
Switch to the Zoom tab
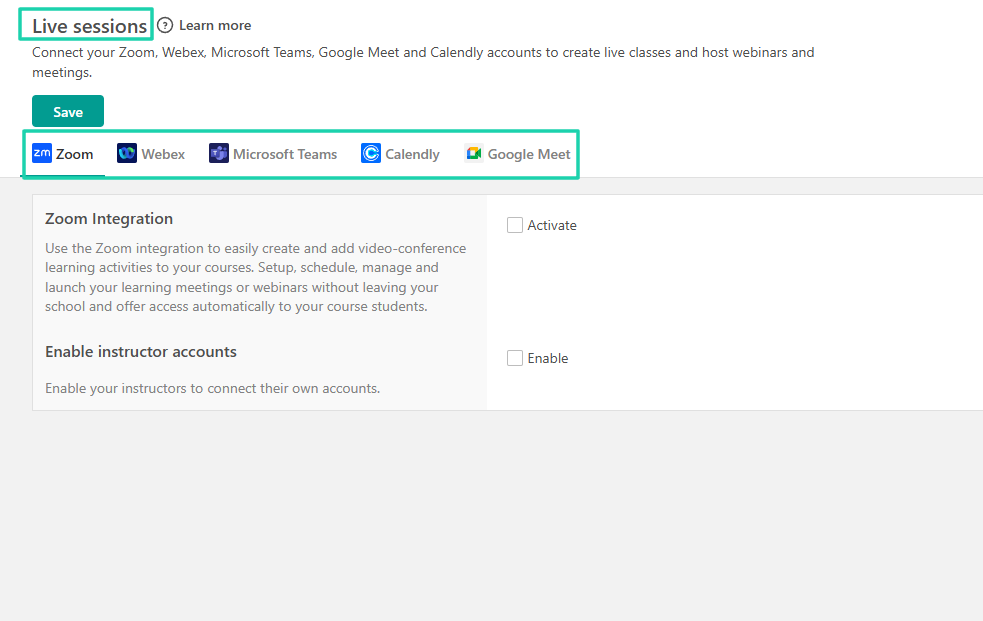click(63, 154)
